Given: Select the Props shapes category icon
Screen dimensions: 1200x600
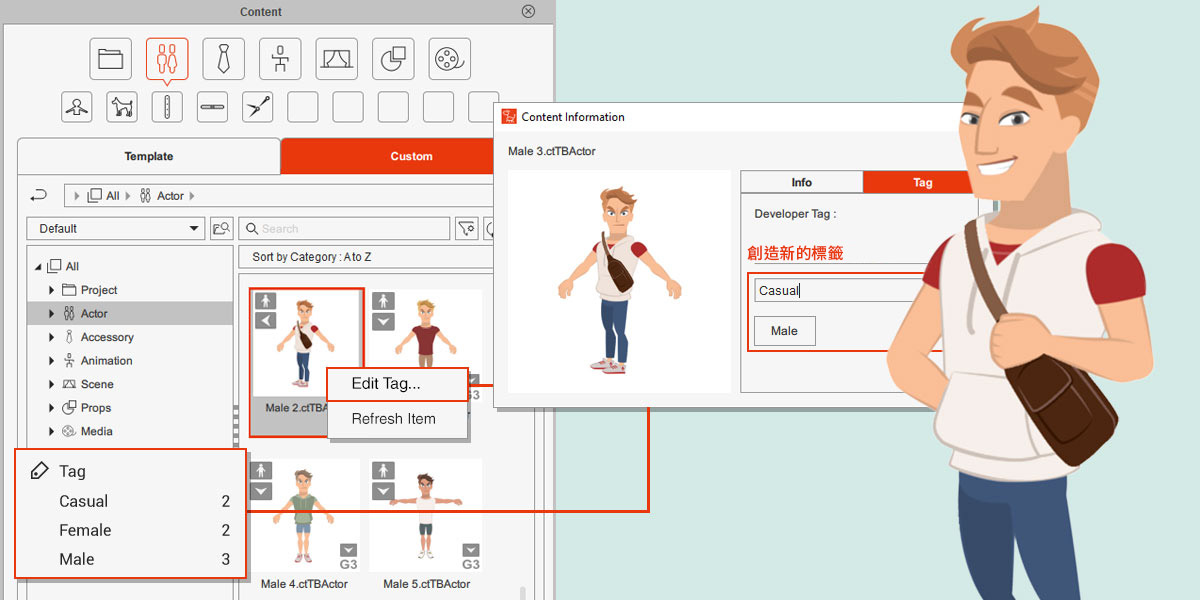Looking at the screenshot, I should (393, 59).
